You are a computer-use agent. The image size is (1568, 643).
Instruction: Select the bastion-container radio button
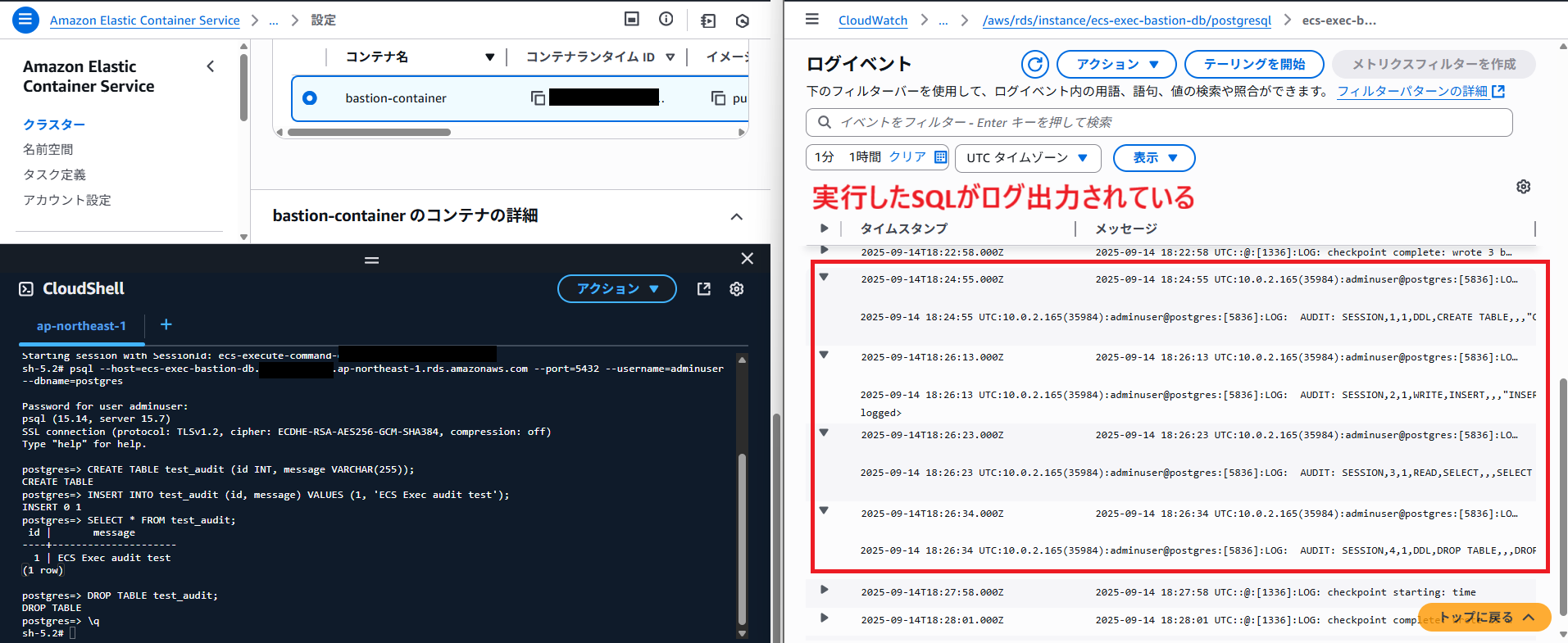[x=310, y=98]
